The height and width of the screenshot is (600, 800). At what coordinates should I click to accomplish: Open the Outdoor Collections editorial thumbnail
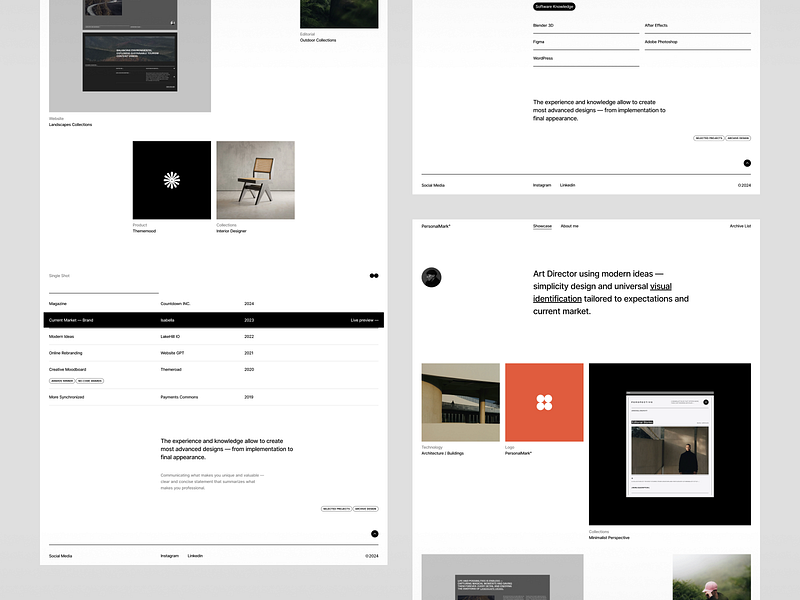coord(339,14)
